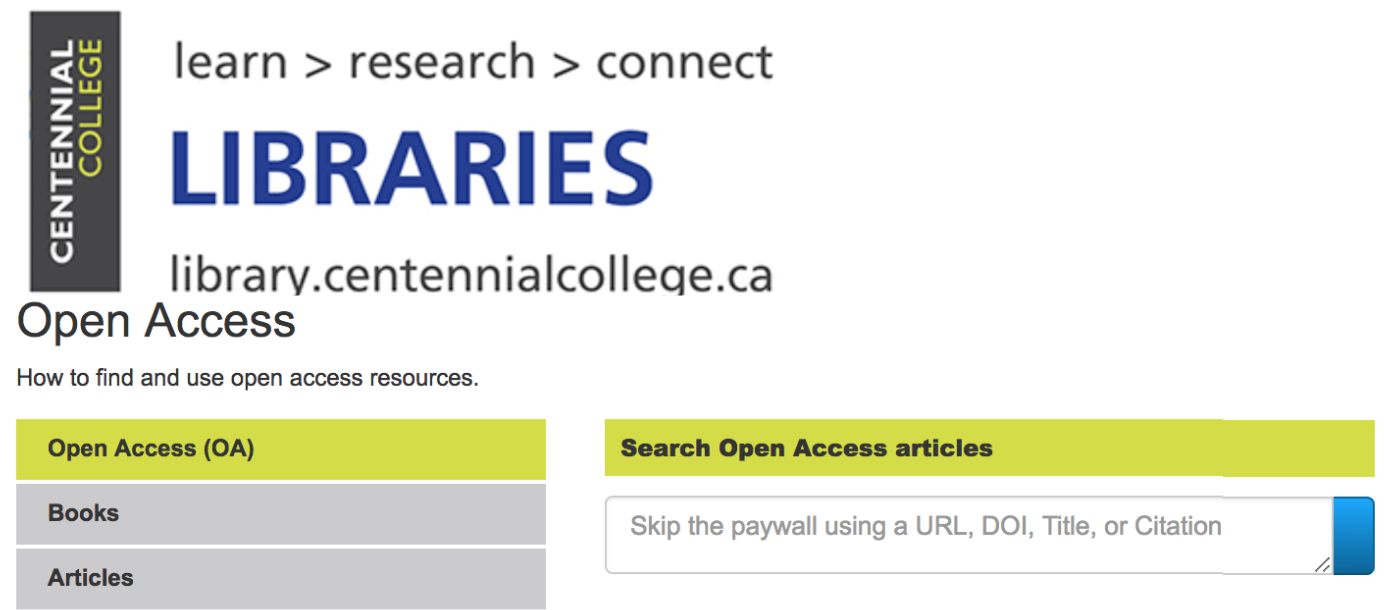
Task: Open the Books tab
Action: pos(281,514)
